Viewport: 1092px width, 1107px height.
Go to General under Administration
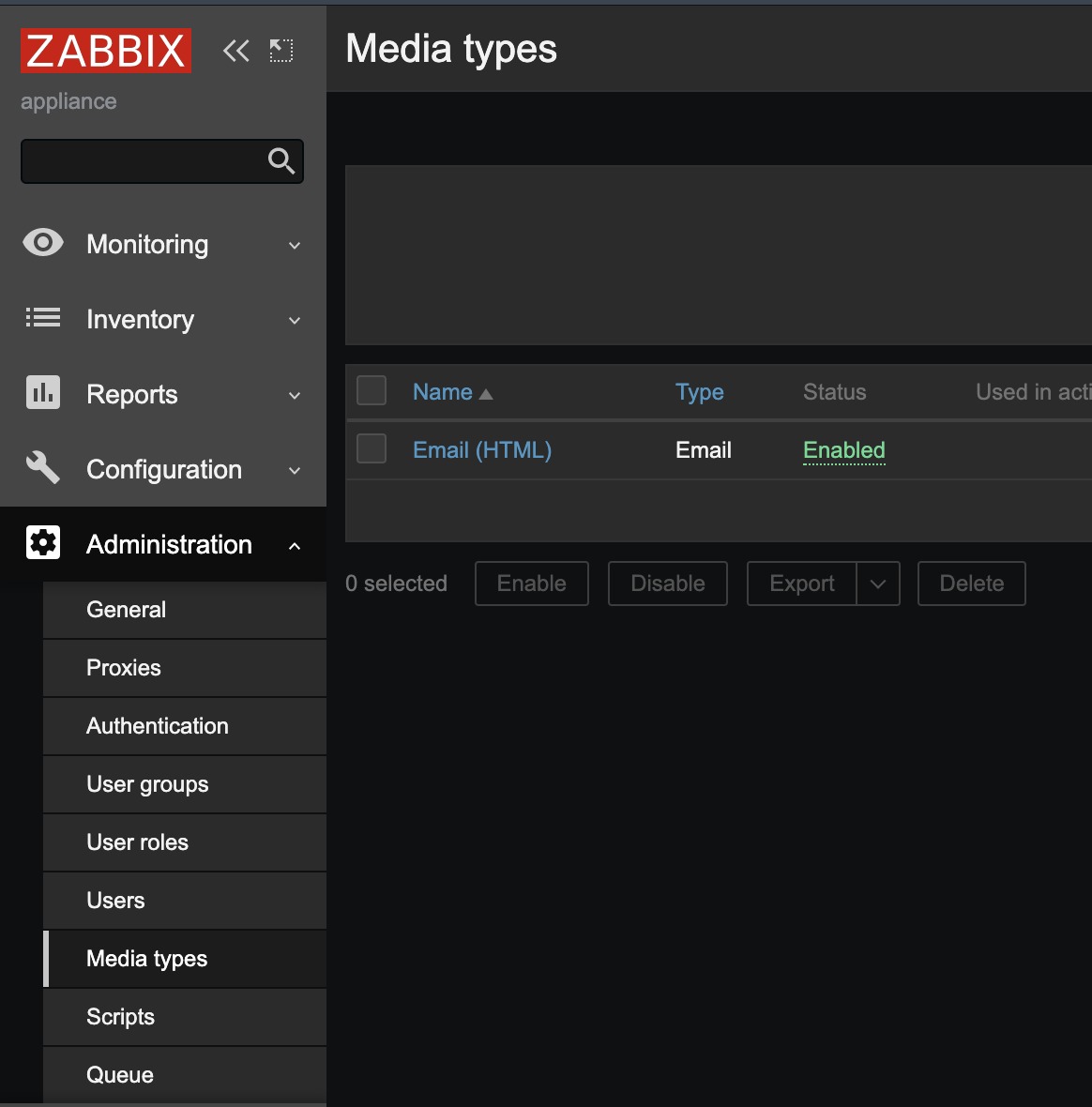click(x=185, y=609)
